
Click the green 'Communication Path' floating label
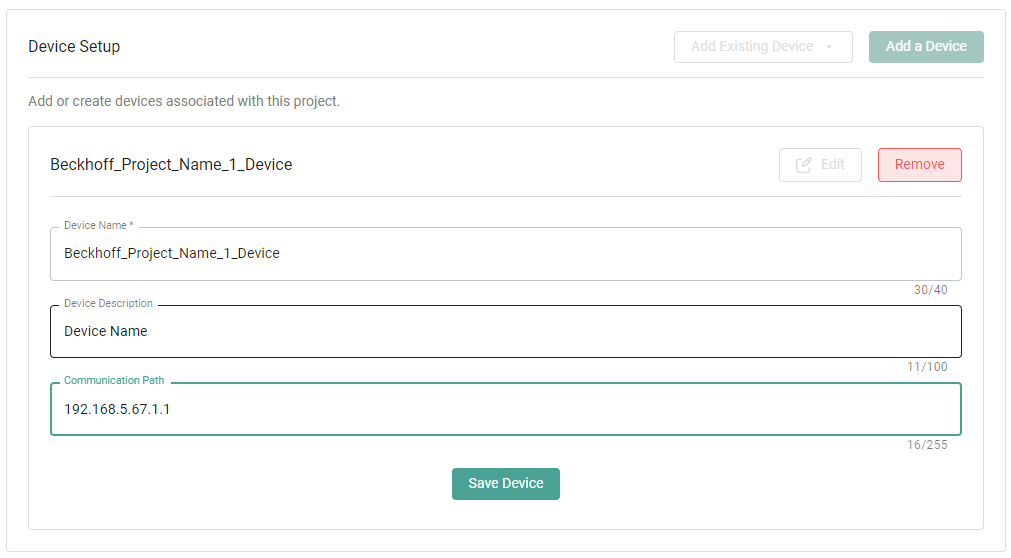point(114,381)
